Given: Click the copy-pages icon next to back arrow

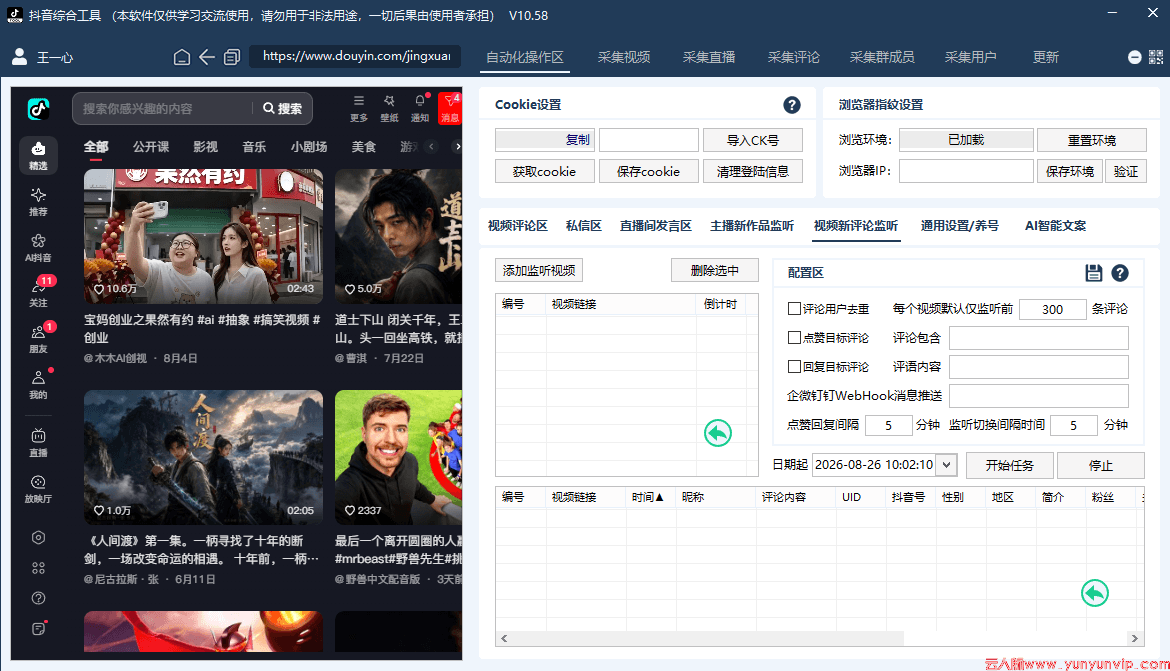Looking at the screenshot, I should [x=232, y=57].
